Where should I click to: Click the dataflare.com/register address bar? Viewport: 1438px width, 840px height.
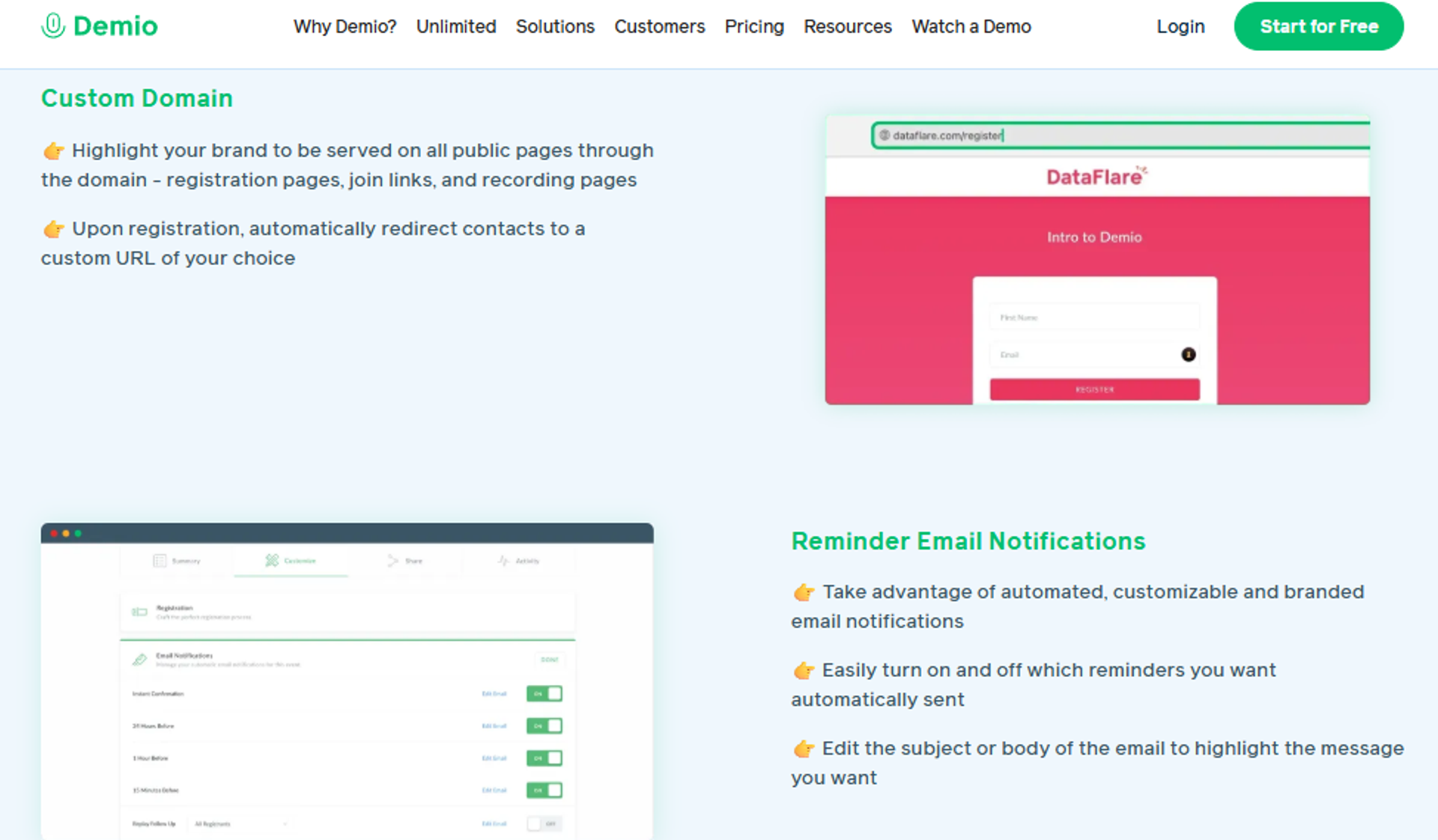(x=1121, y=136)
